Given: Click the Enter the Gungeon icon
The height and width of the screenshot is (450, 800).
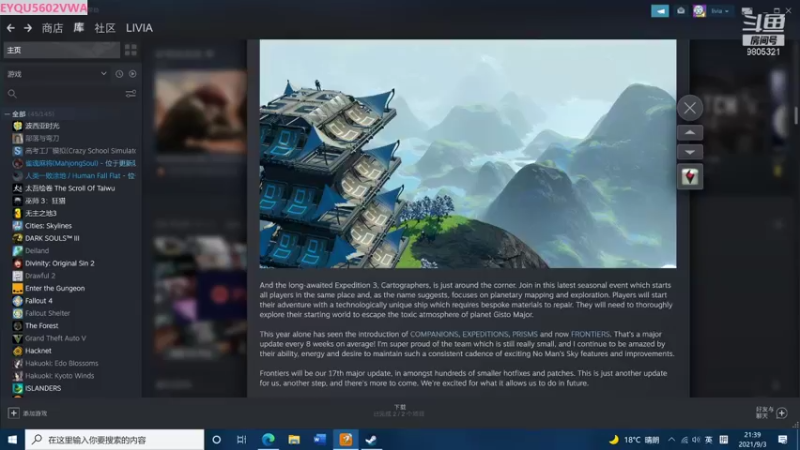Looking at the screenshot, I should click(17, 288).
